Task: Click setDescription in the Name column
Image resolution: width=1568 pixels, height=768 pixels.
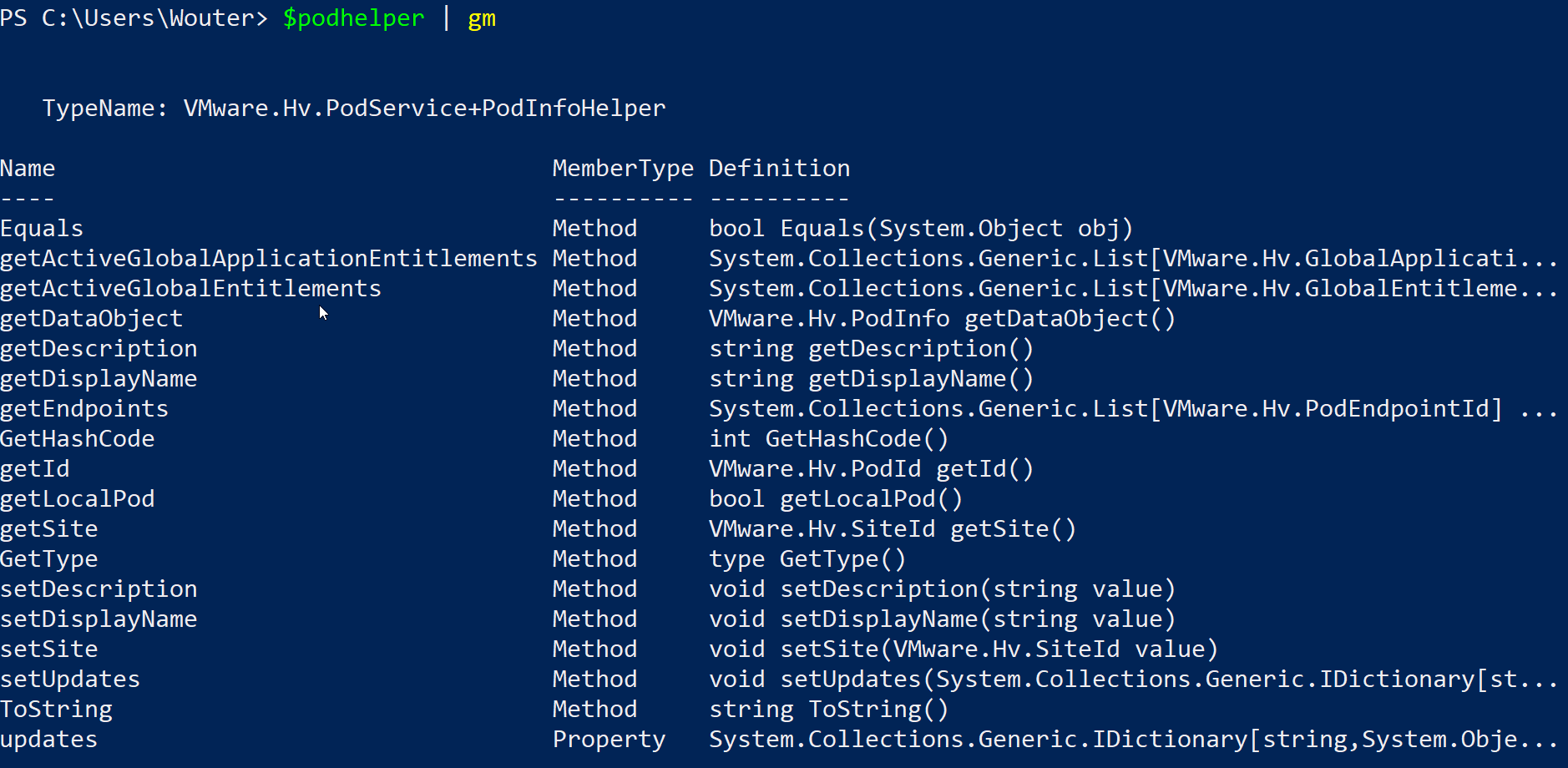Action: tap(99, 589)
